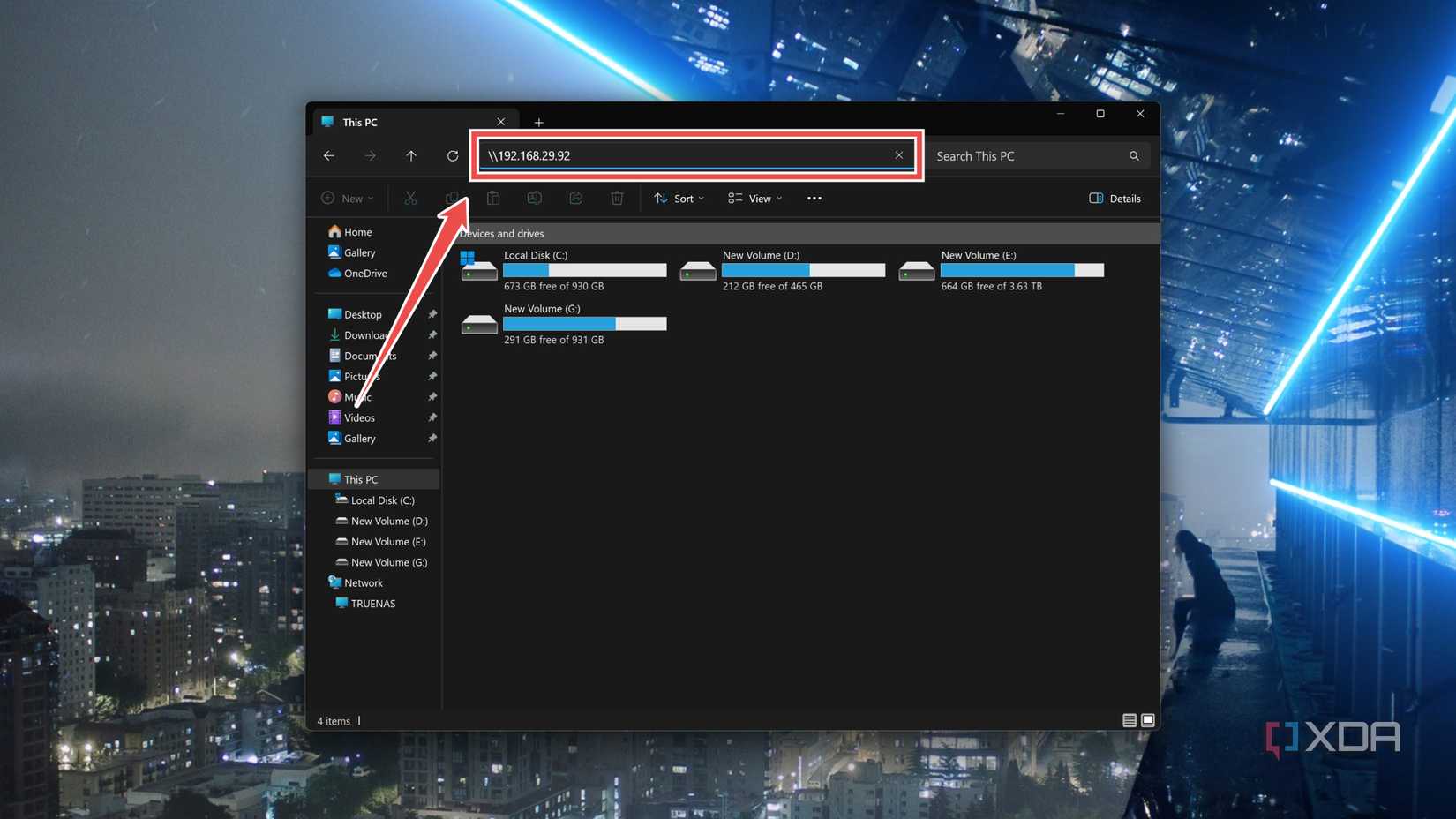
Task: Open the Sort dropdown
Action: (678, 198)
